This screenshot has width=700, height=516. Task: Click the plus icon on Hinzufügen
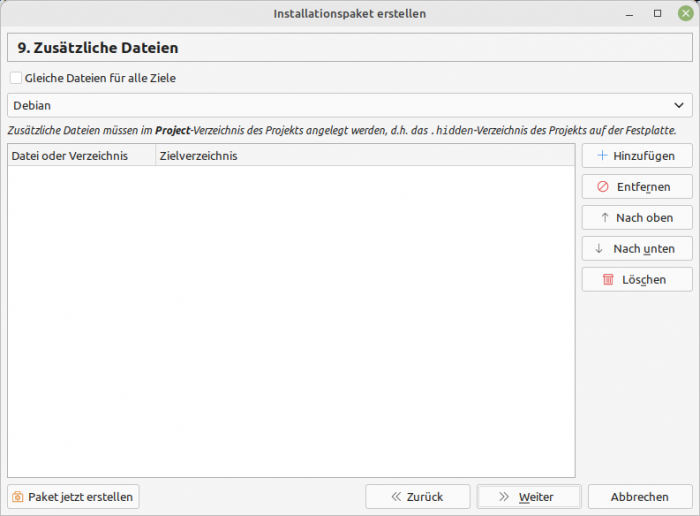point(602,156)
